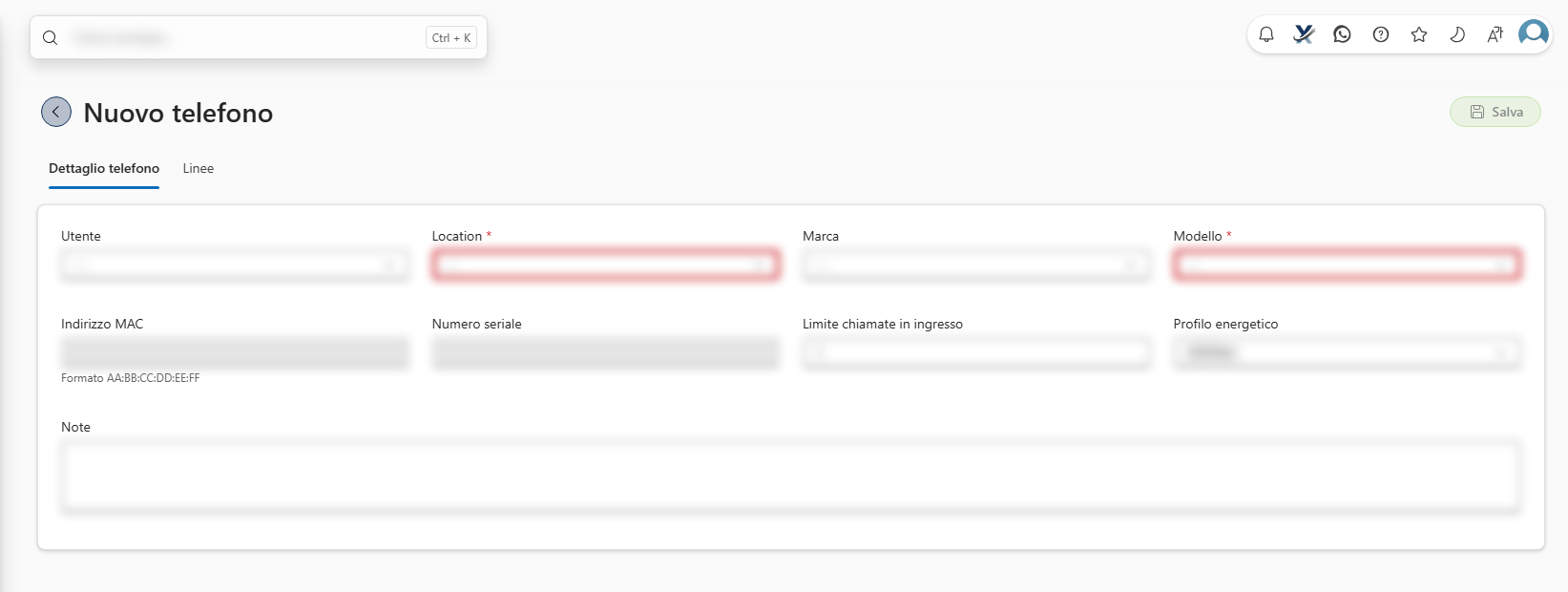Screen dimensions: 1568x592
Task: Toggle dark mode with the moon icon
Action: click(x=1457, y=35)
